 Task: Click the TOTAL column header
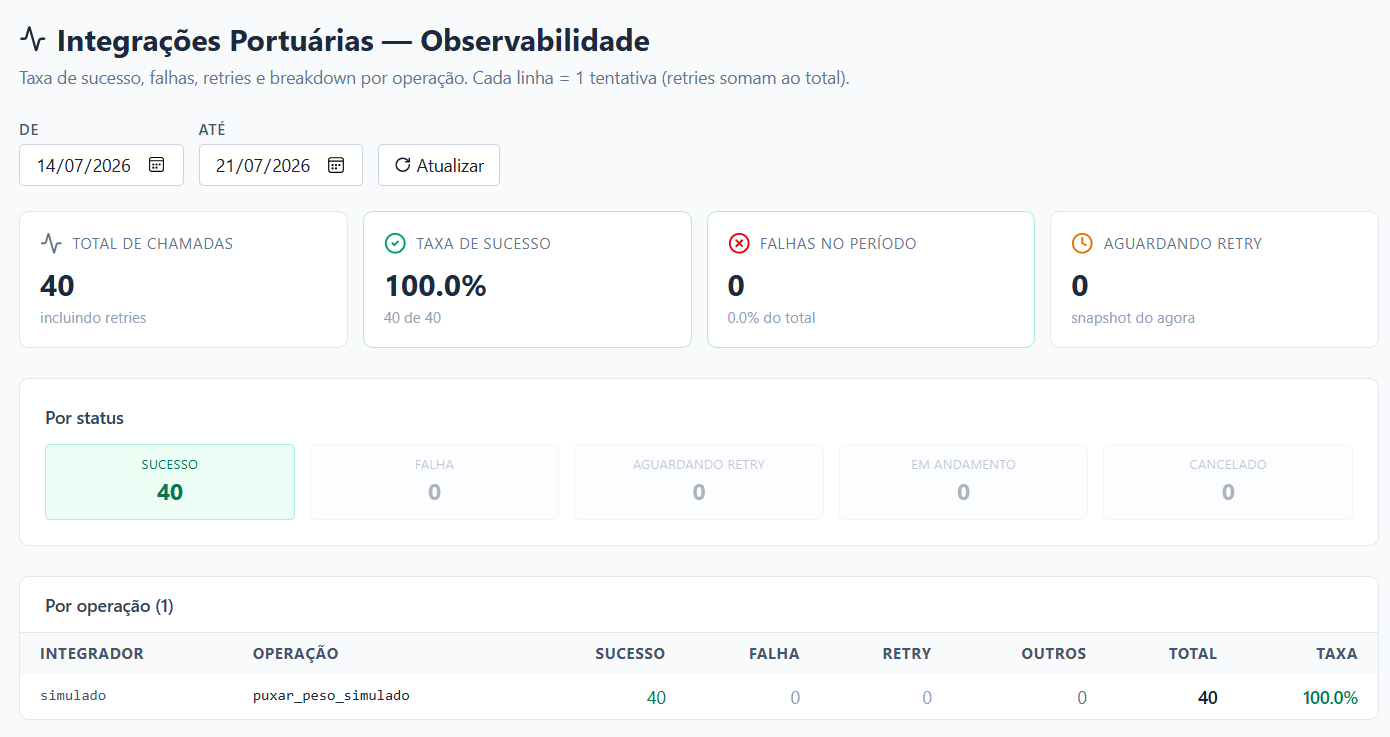(1193, 653)
